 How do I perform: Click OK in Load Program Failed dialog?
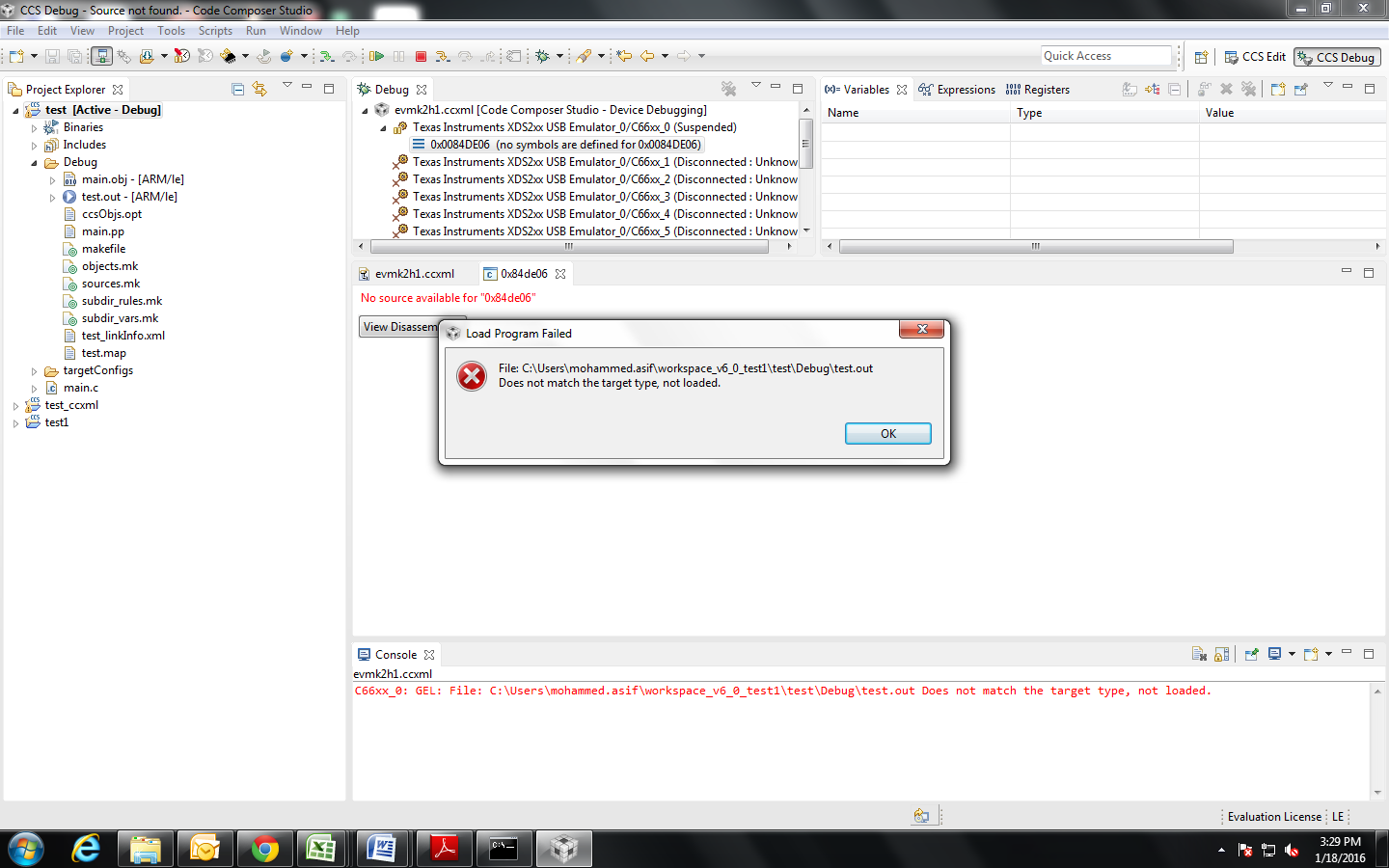(888, 434)
